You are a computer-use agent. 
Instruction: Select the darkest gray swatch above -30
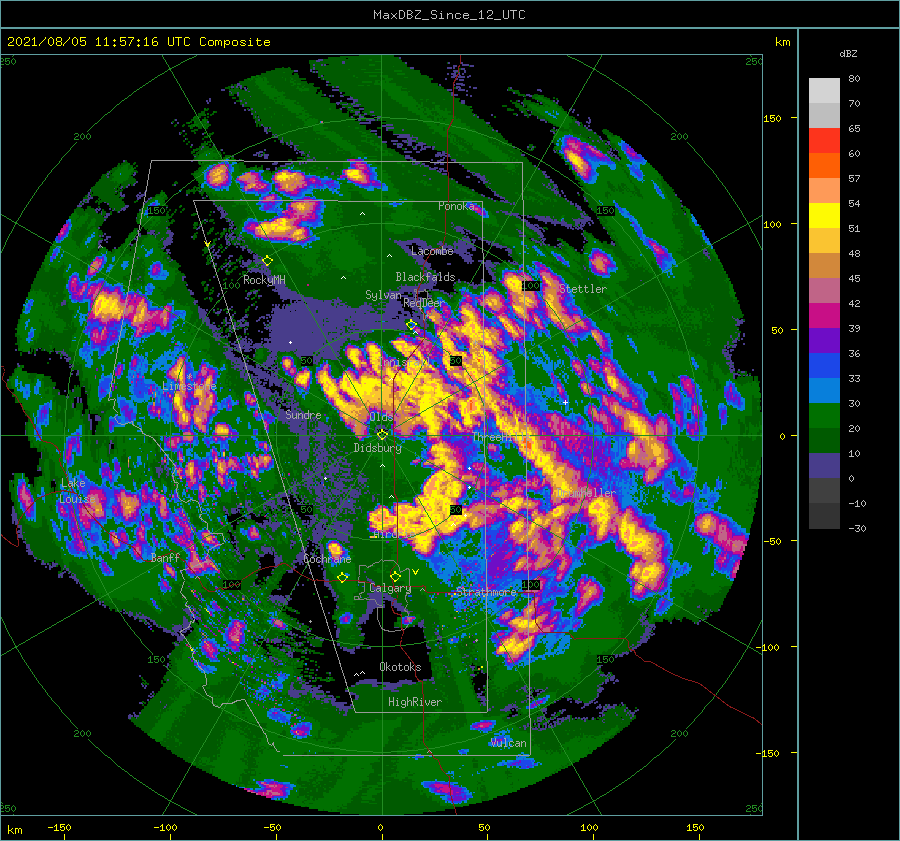[824, 516]
